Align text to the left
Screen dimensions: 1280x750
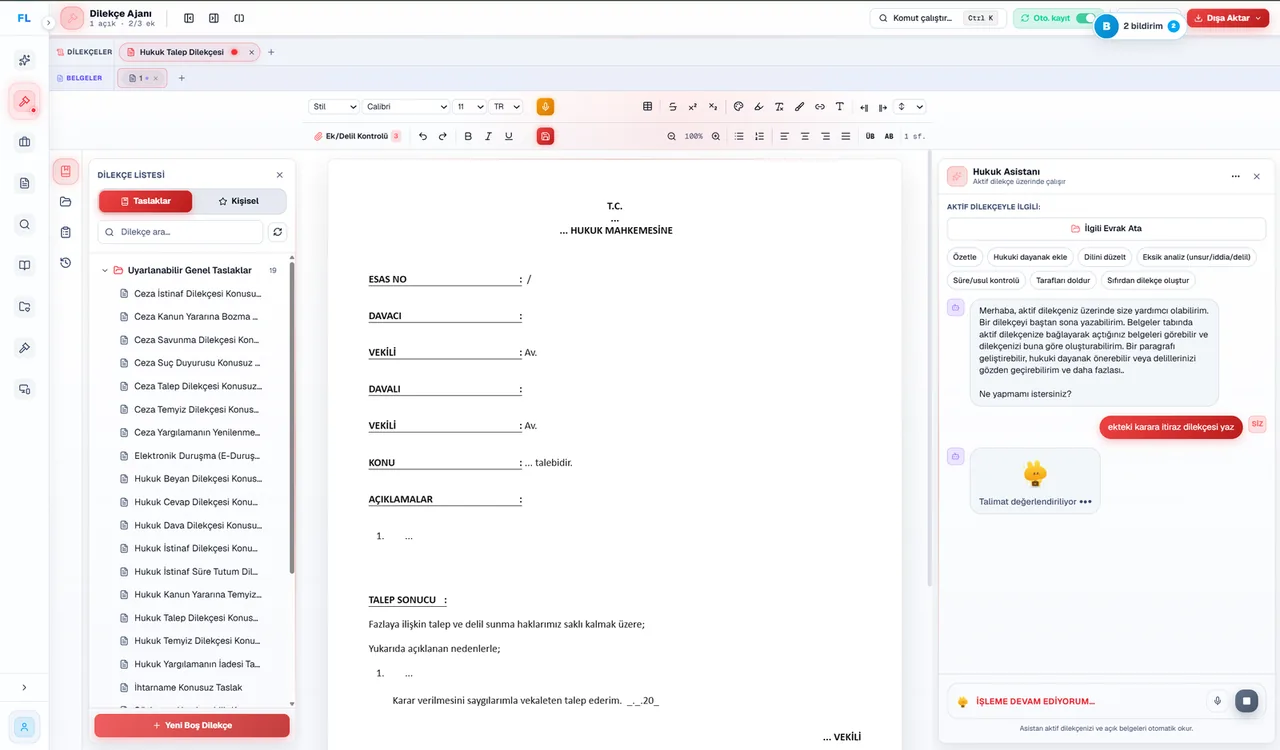point(784,136)
